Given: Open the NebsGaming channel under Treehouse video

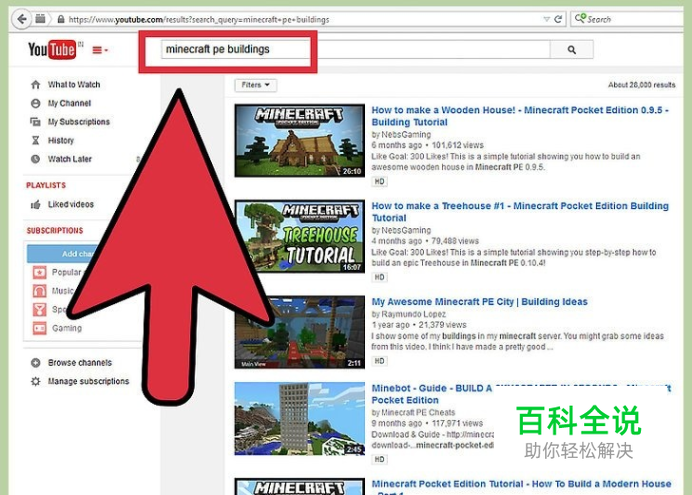Looking at the screenshot, I should (406, 230).
